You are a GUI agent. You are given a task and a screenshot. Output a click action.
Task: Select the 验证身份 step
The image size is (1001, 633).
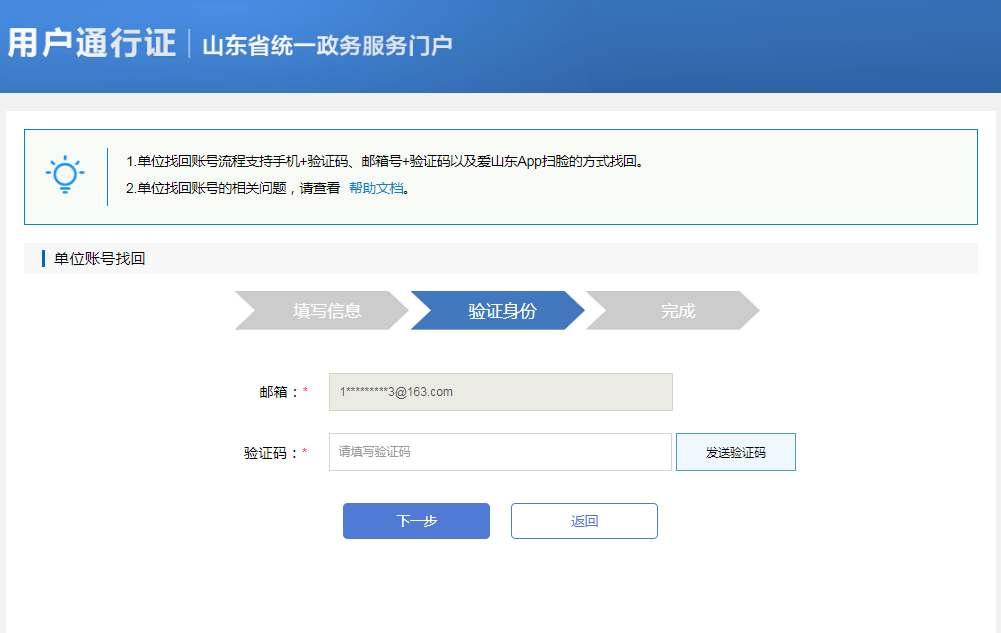tap(501, 311)
